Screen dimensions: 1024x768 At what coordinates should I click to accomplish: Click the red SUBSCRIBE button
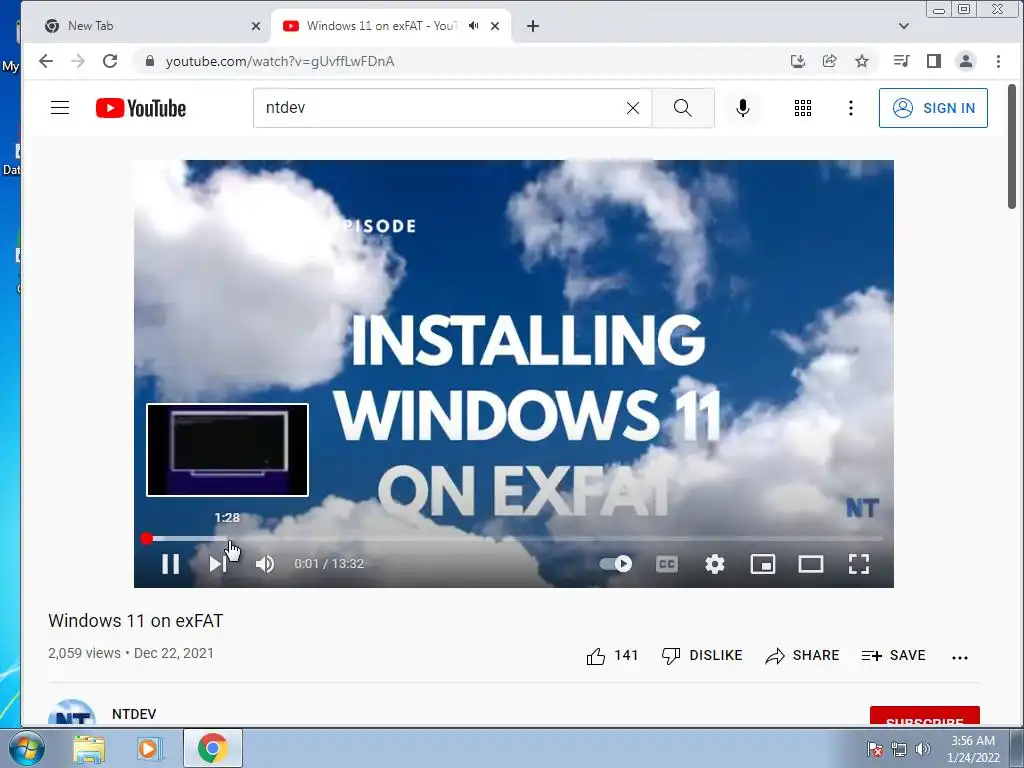pos(924,716)
